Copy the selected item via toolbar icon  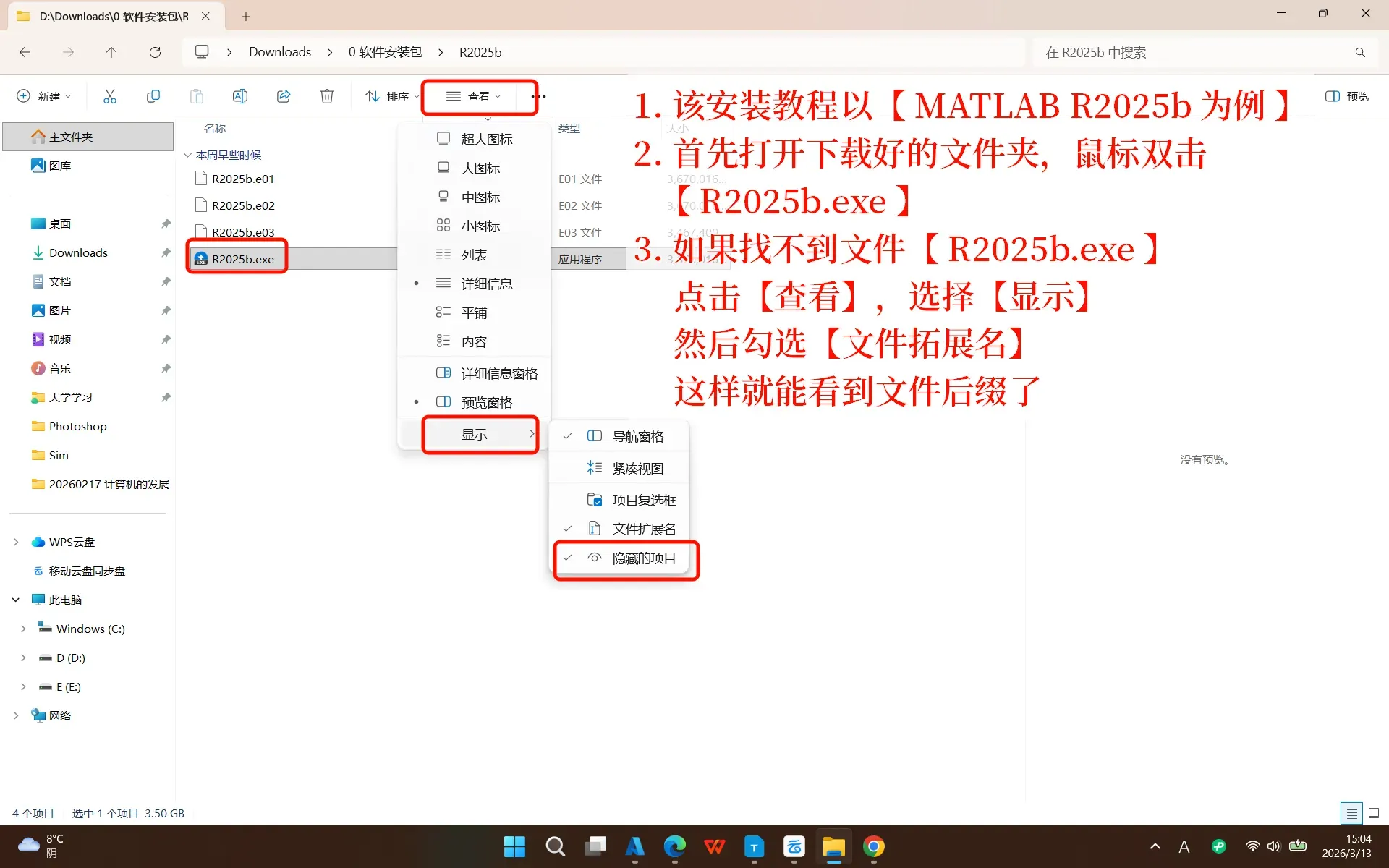coord(153,95)
